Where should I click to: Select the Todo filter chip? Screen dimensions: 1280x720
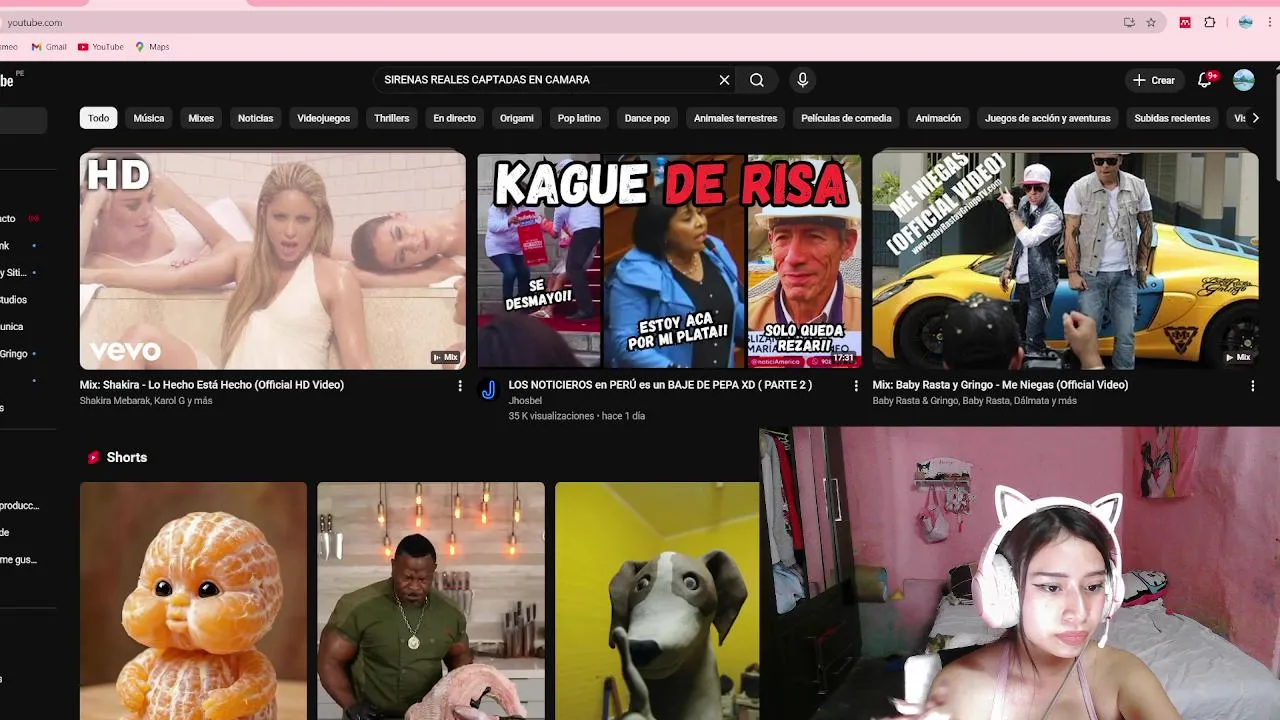click(x=98, y=118)
